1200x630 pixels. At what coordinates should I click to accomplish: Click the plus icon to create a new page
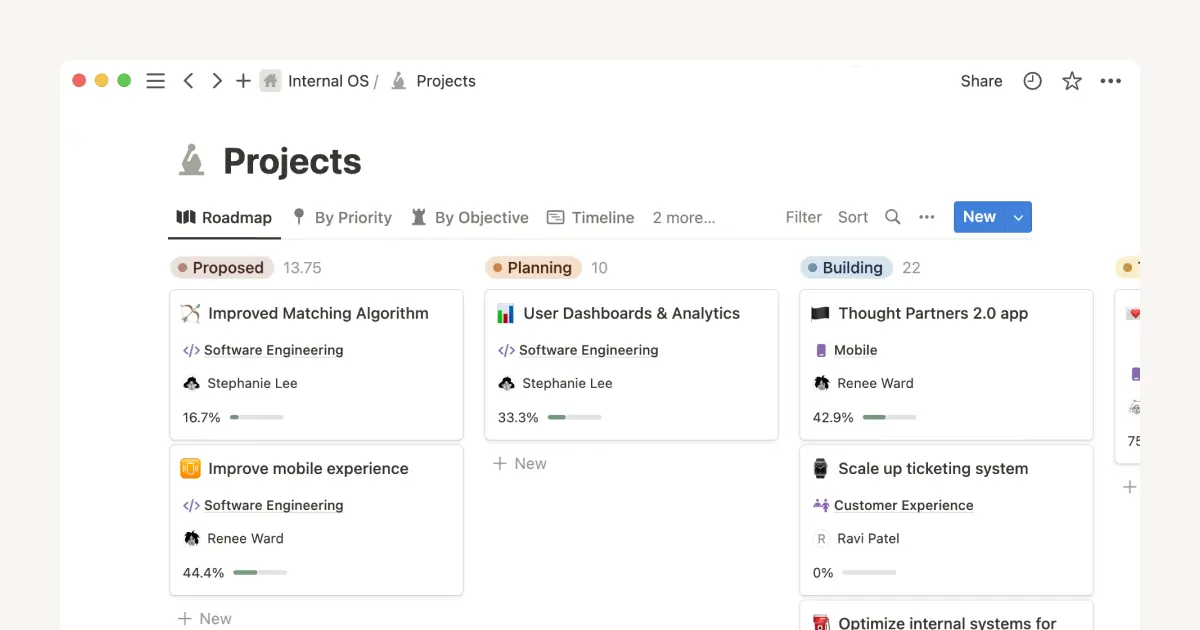coord(243,81)
